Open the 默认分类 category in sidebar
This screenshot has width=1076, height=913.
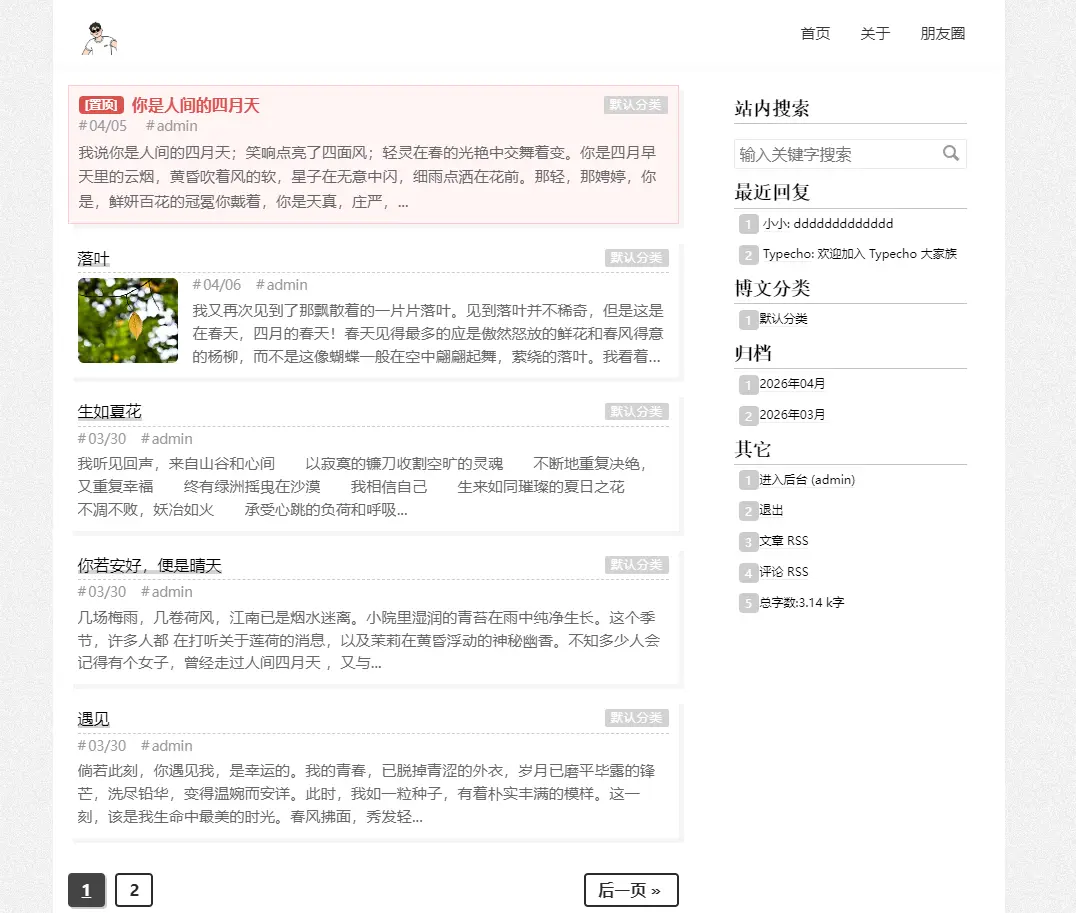(783, 319)
